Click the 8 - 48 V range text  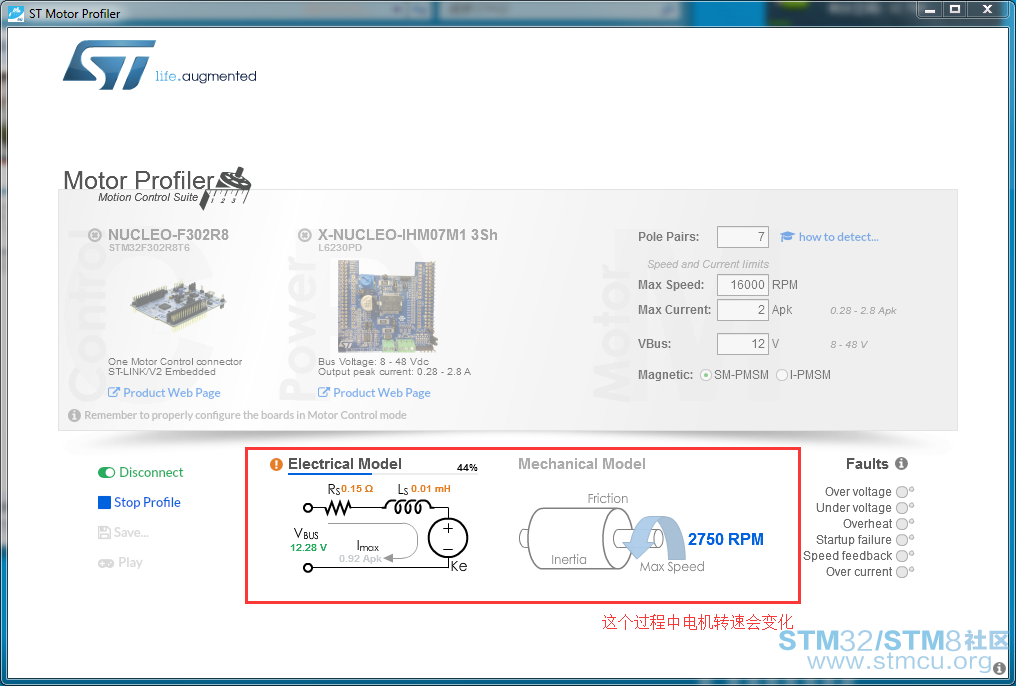click(849, 345)
